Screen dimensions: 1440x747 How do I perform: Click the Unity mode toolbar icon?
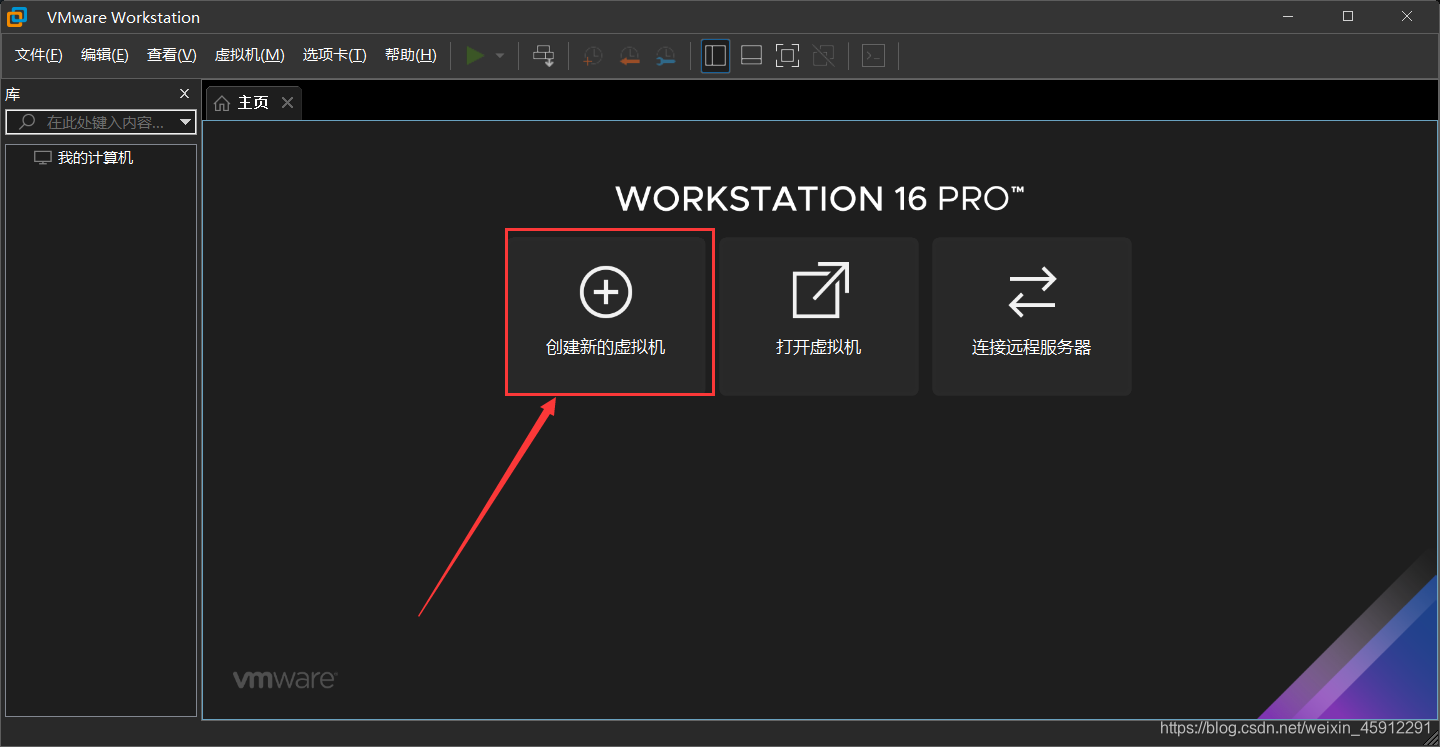[x=823, y=56]
